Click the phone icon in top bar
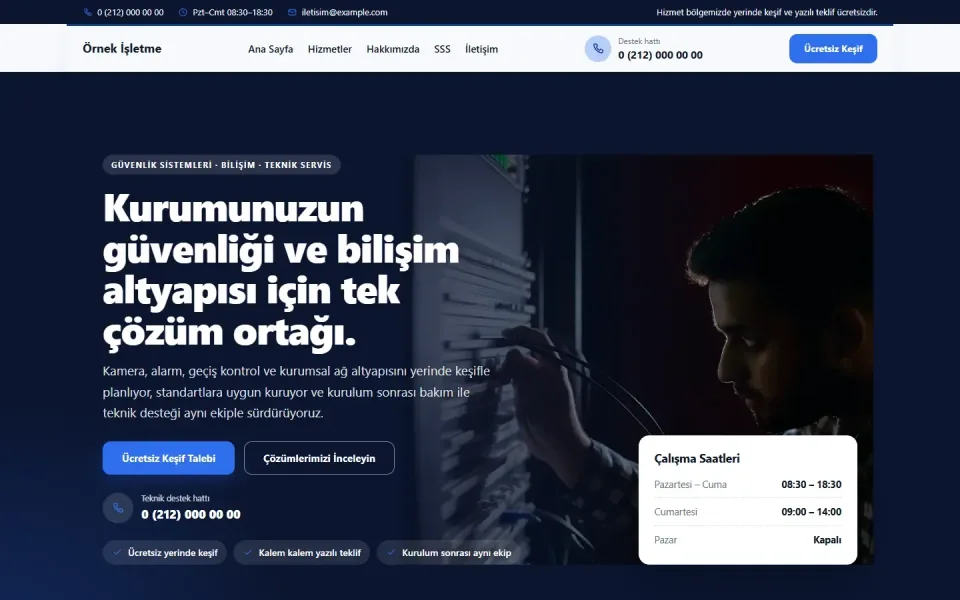960x600 pixels. (88, 12)
